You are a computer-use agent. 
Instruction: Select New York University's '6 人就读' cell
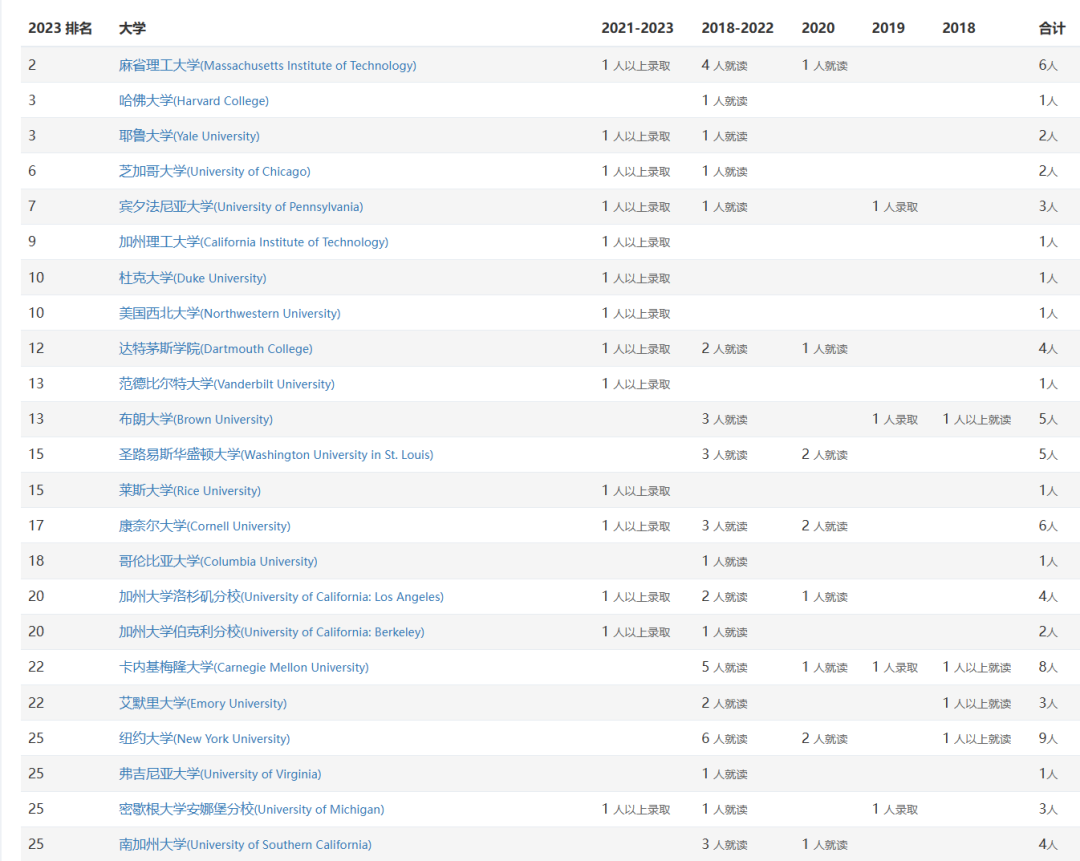click(x=725, y=738)
